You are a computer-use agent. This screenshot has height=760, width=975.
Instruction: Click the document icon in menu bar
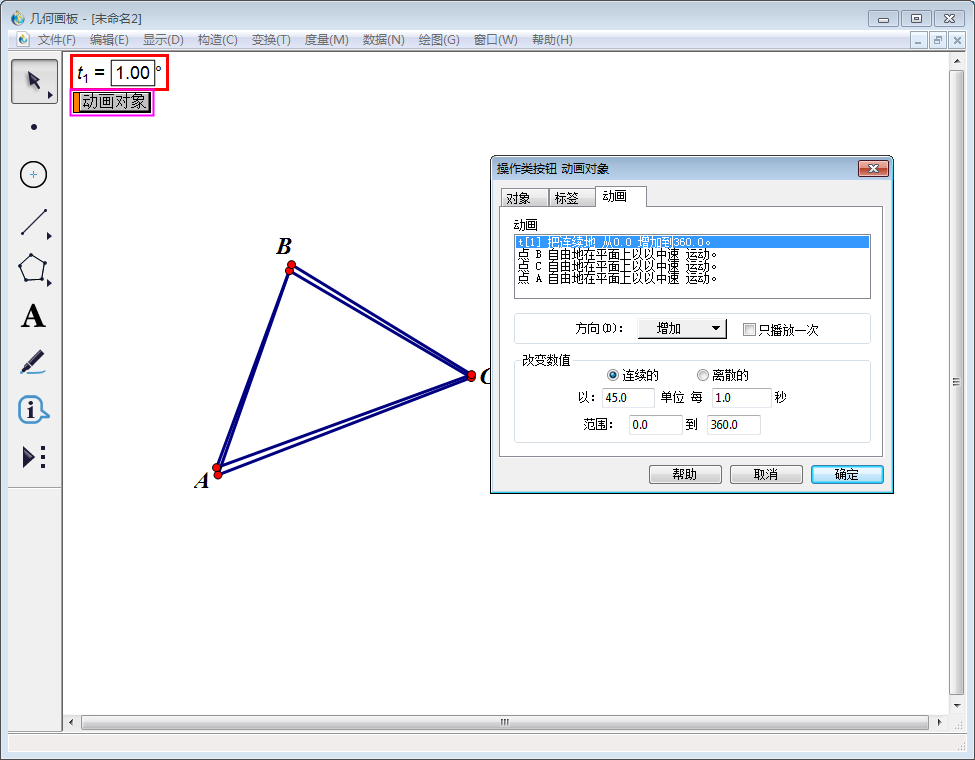click(23, 40)
